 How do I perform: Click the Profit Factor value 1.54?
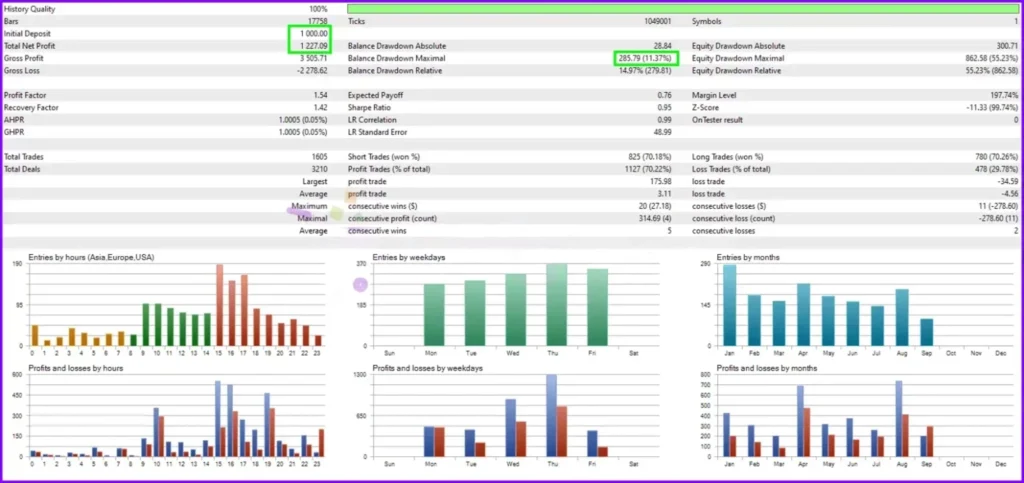pos(319,96)
